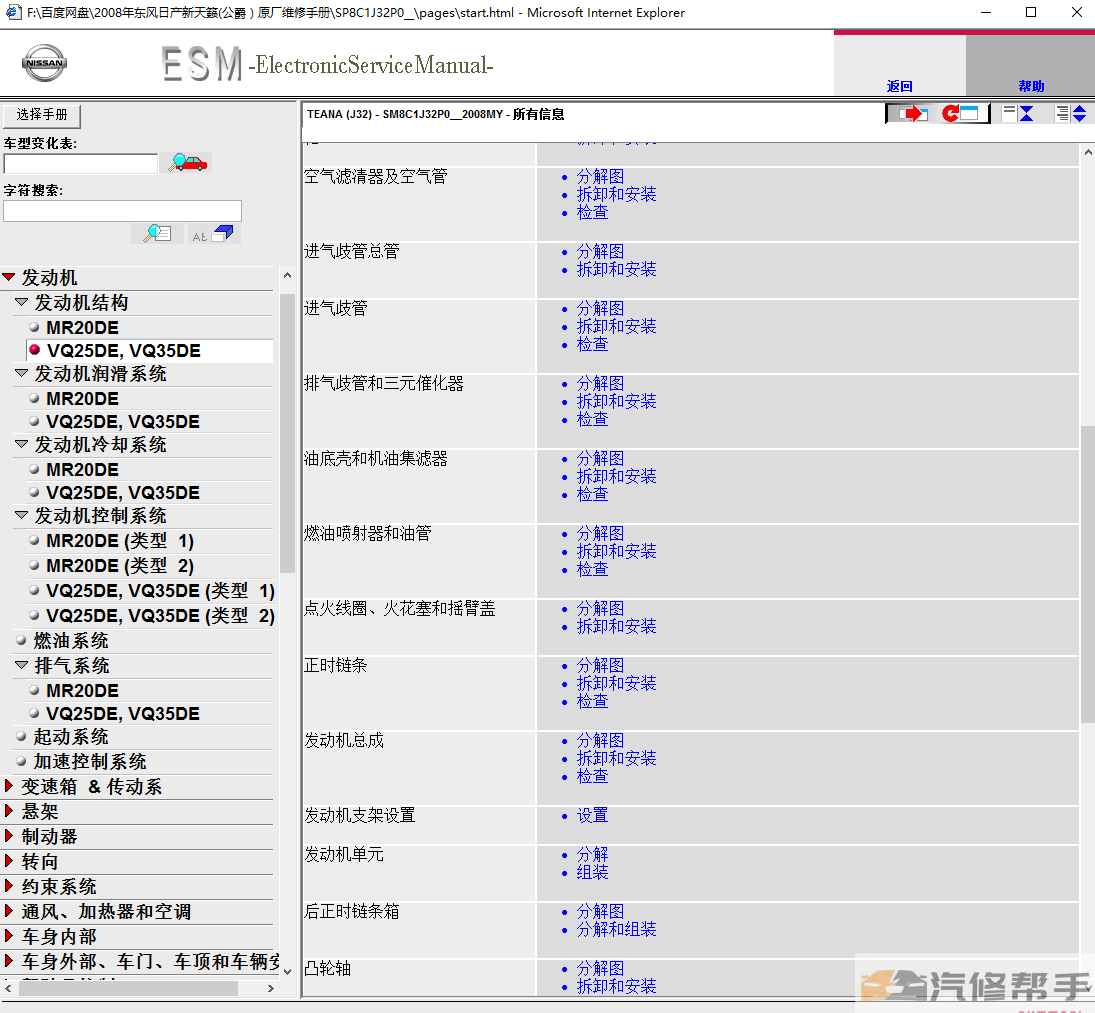Collapse the 排气系统 node
1095x1013 pixels.
22,665
